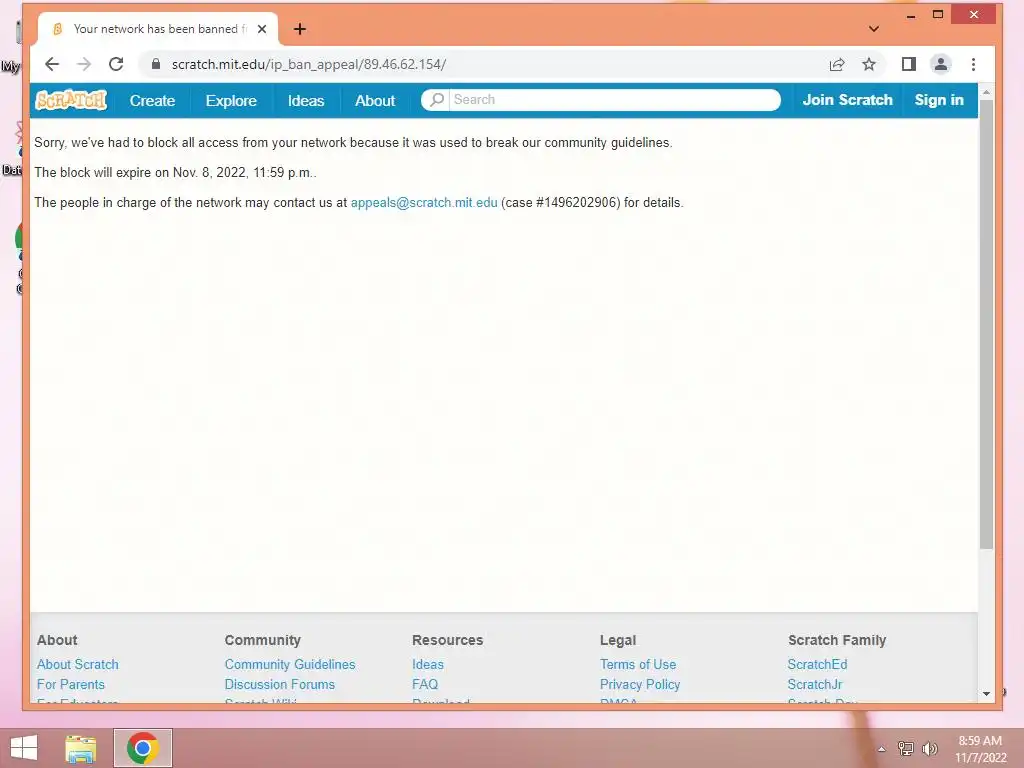Open the network tray icon
The height and width of the screenshot is (768, 1024).
pyautogui.click(x=906, y=748)
